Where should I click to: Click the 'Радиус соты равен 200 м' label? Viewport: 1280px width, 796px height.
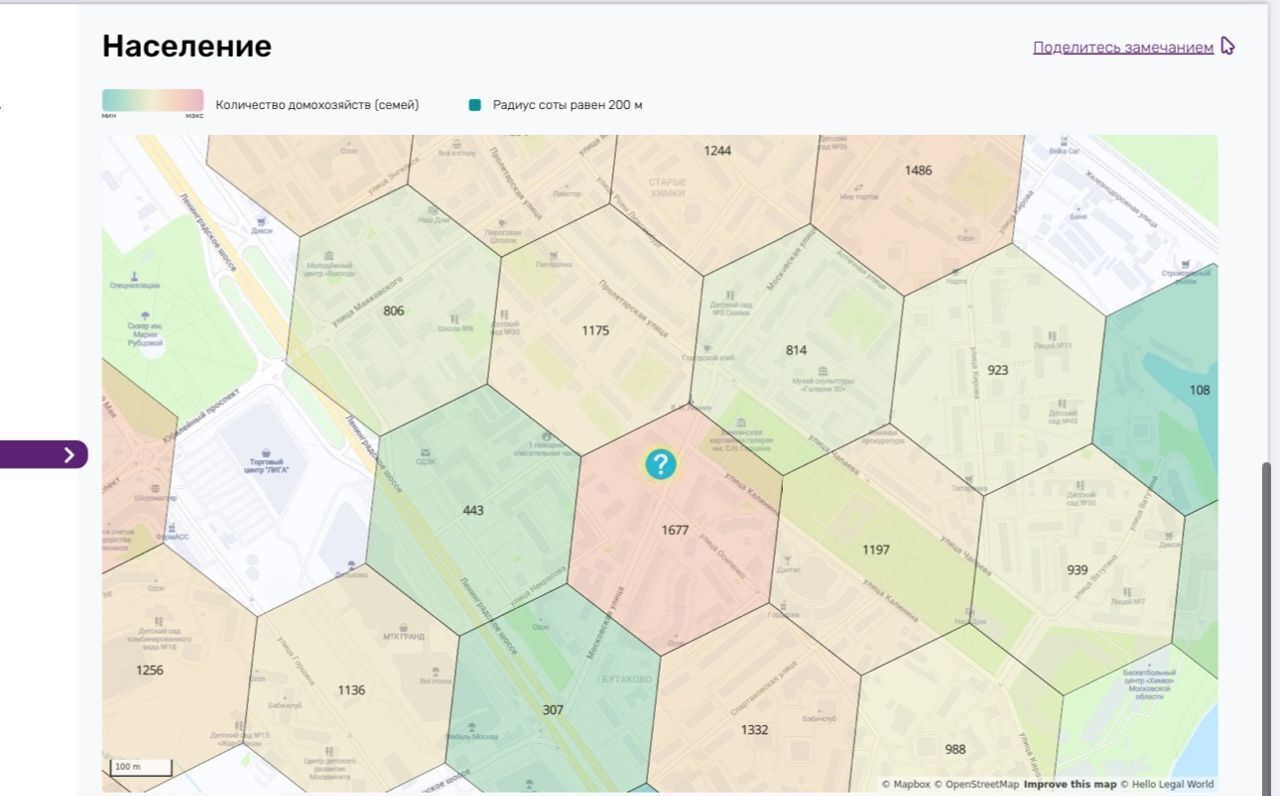[567, 105]
